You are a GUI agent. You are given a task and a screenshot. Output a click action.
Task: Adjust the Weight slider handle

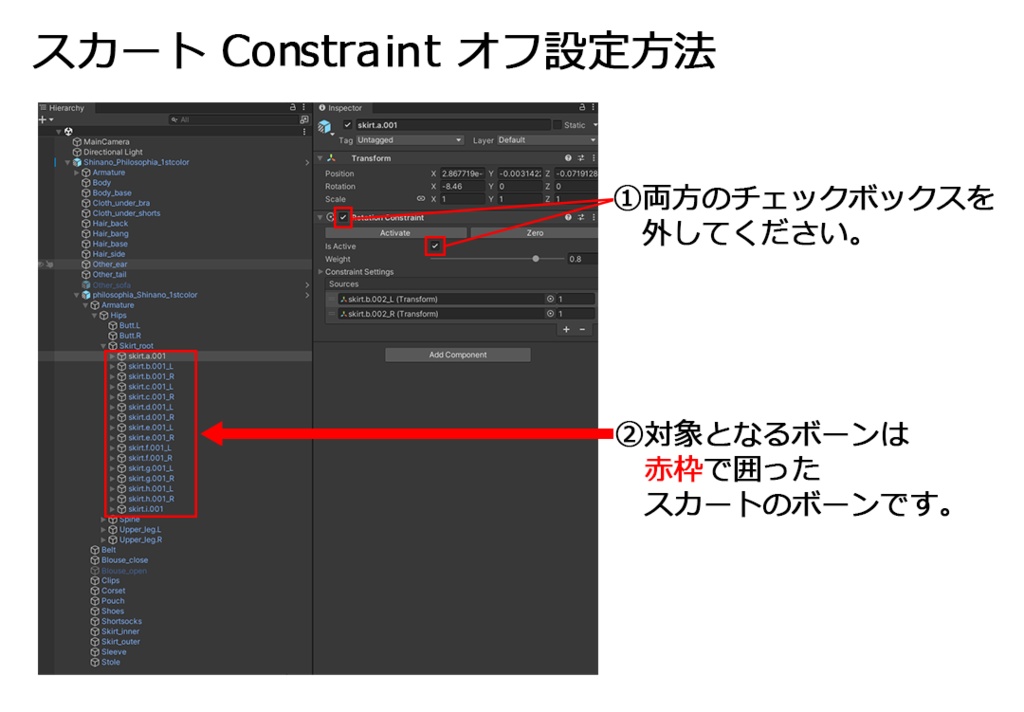(x=536, y=259)
